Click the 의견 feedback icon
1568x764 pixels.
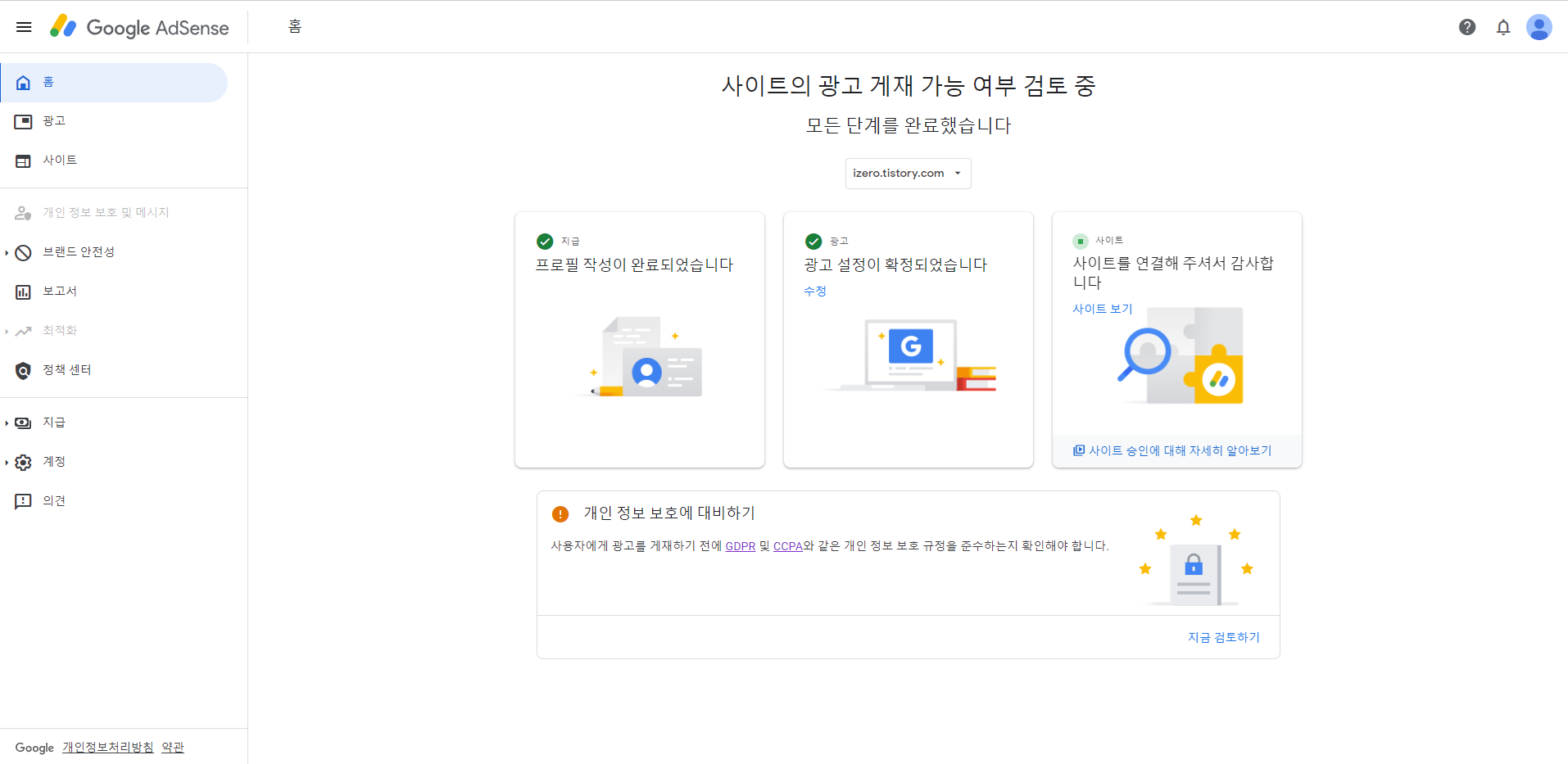coord(23,501)
